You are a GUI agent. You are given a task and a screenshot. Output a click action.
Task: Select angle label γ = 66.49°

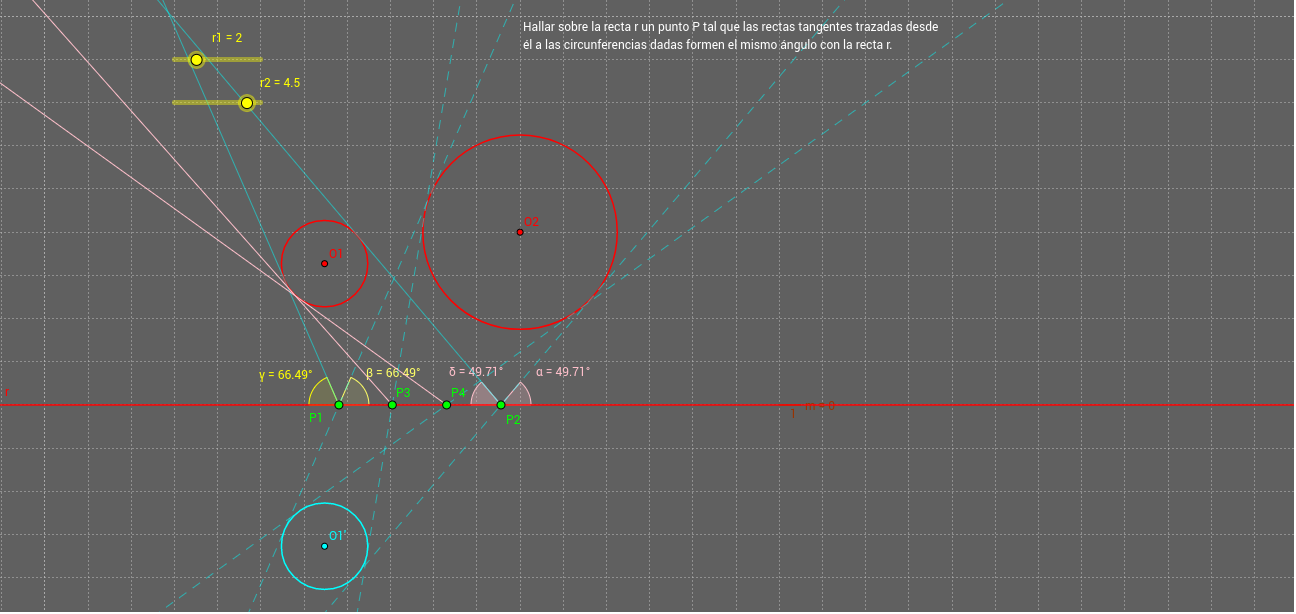[286, 375]
